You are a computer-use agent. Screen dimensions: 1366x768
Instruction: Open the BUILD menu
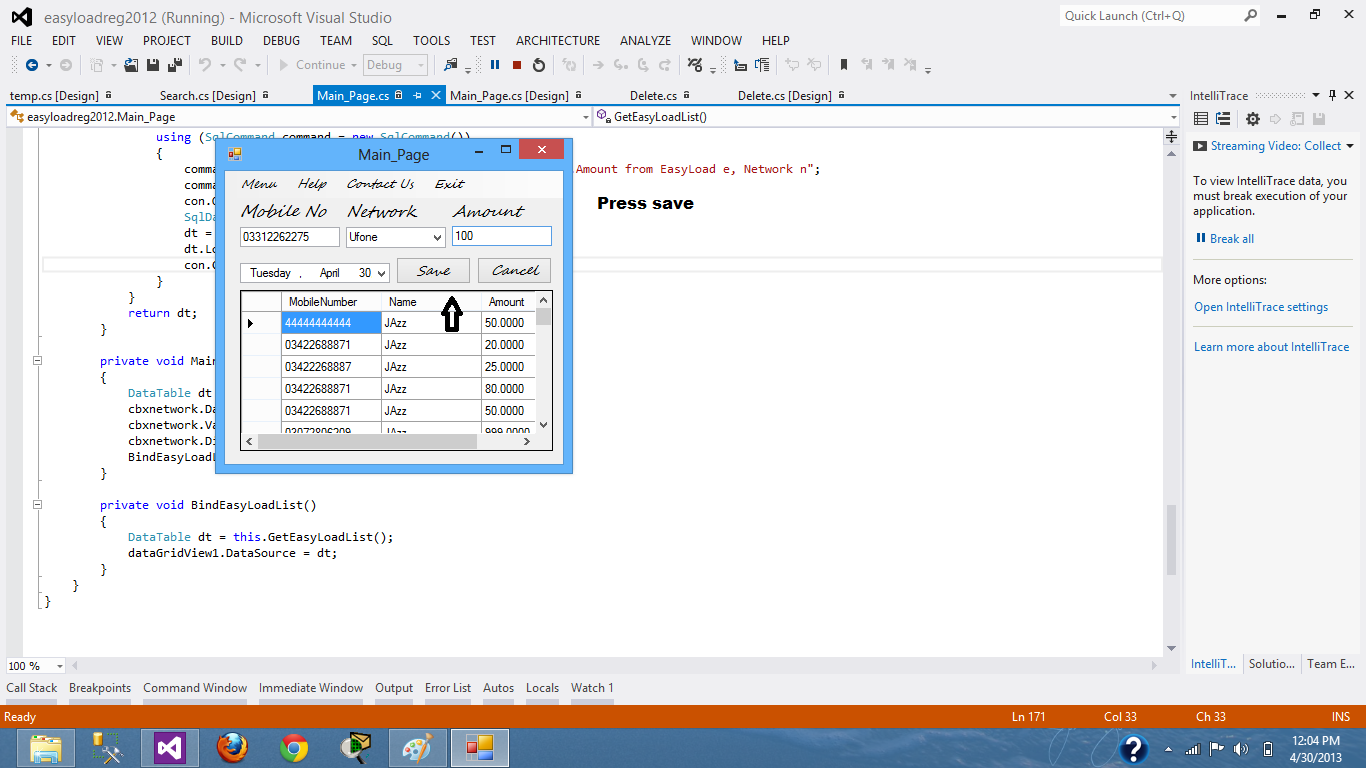click(x=227, y=41)
